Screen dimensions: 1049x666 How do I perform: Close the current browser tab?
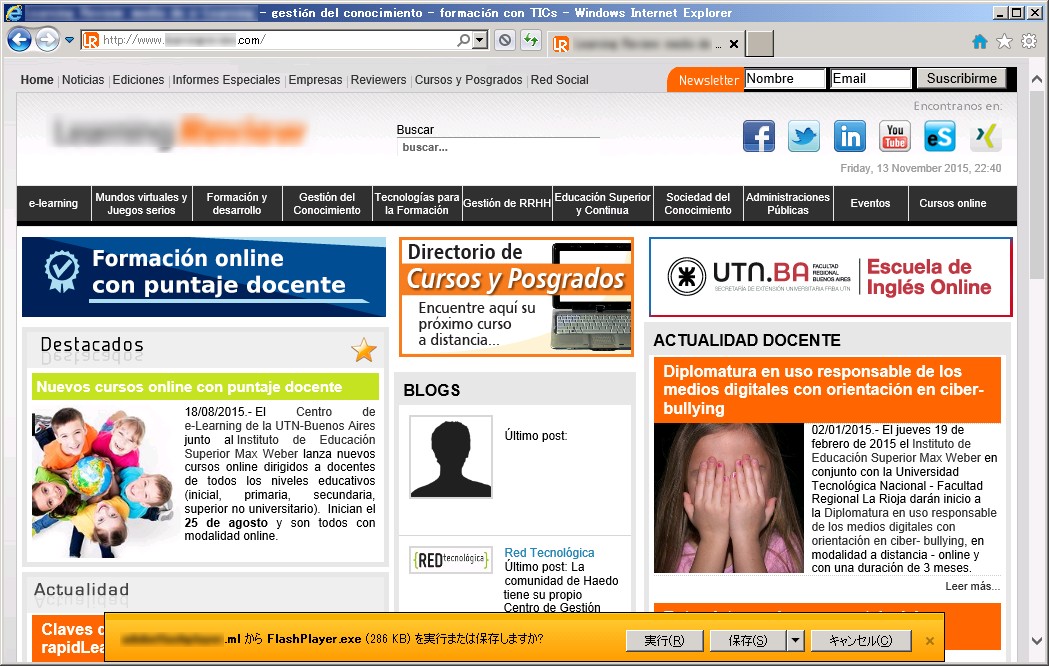coord(734,44)
